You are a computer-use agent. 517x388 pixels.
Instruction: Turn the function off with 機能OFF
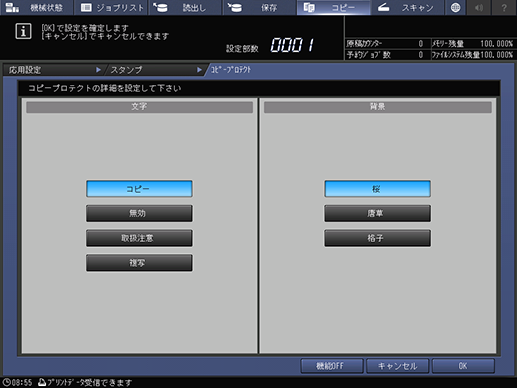pyautogui.click(x=332, y=366)
